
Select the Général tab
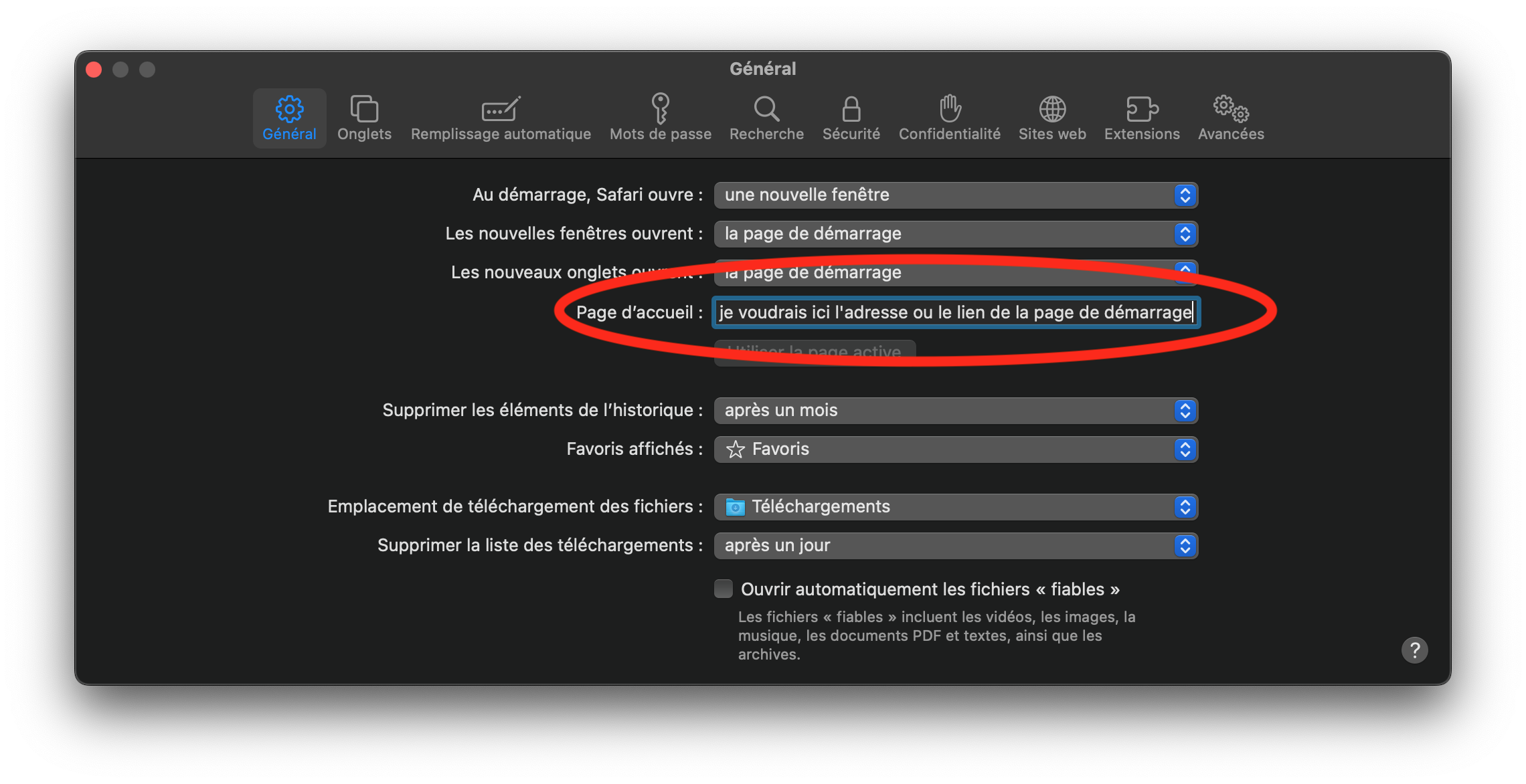[x=289, y=118]
